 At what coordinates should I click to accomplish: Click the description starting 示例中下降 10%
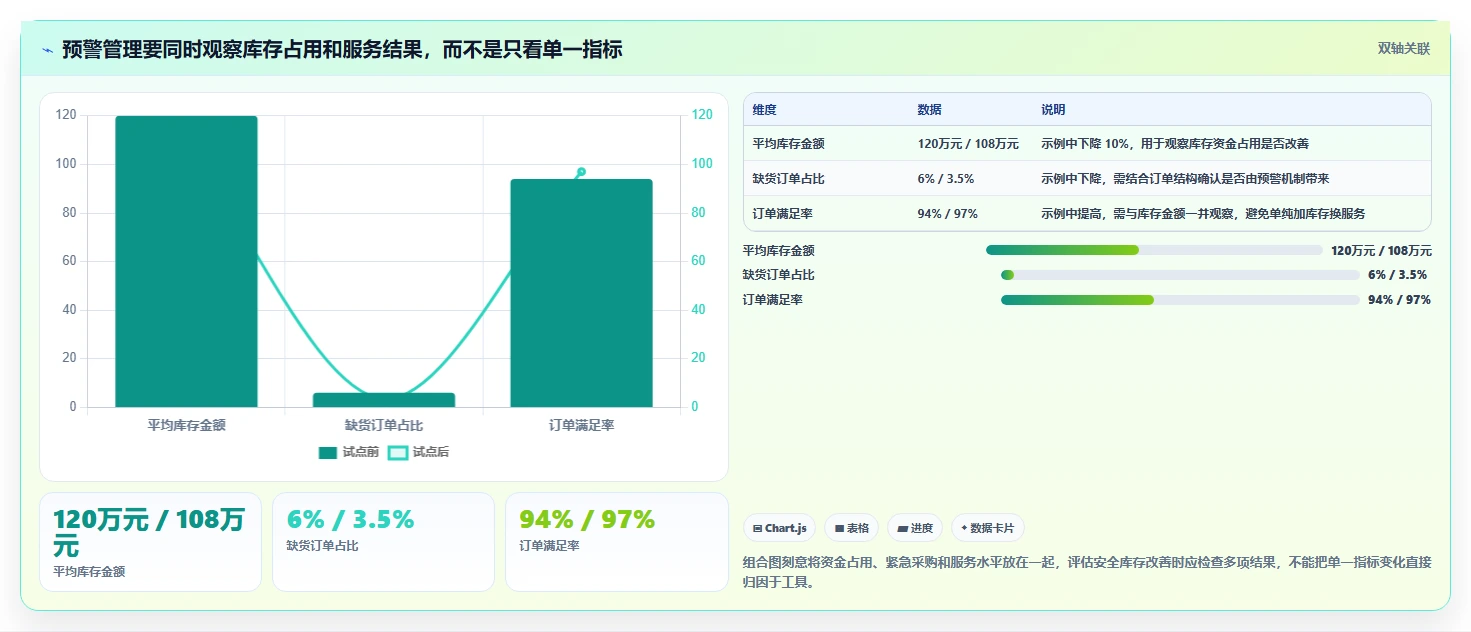pos(1175,144)
